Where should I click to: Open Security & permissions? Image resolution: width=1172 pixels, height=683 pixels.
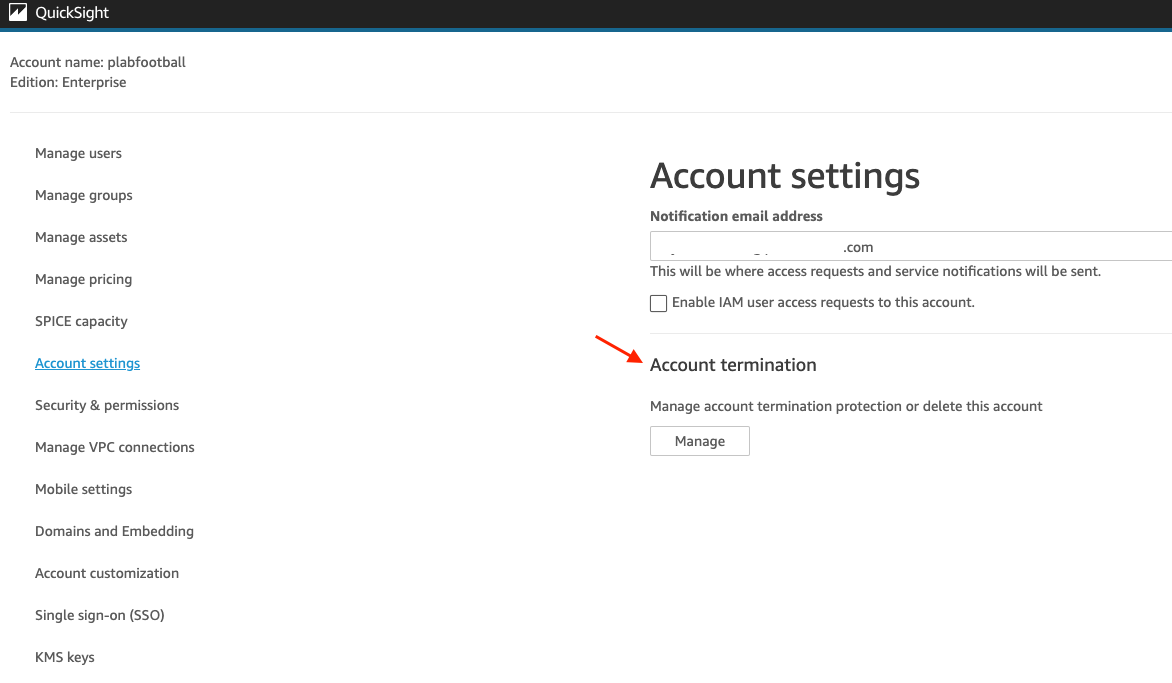107,405
